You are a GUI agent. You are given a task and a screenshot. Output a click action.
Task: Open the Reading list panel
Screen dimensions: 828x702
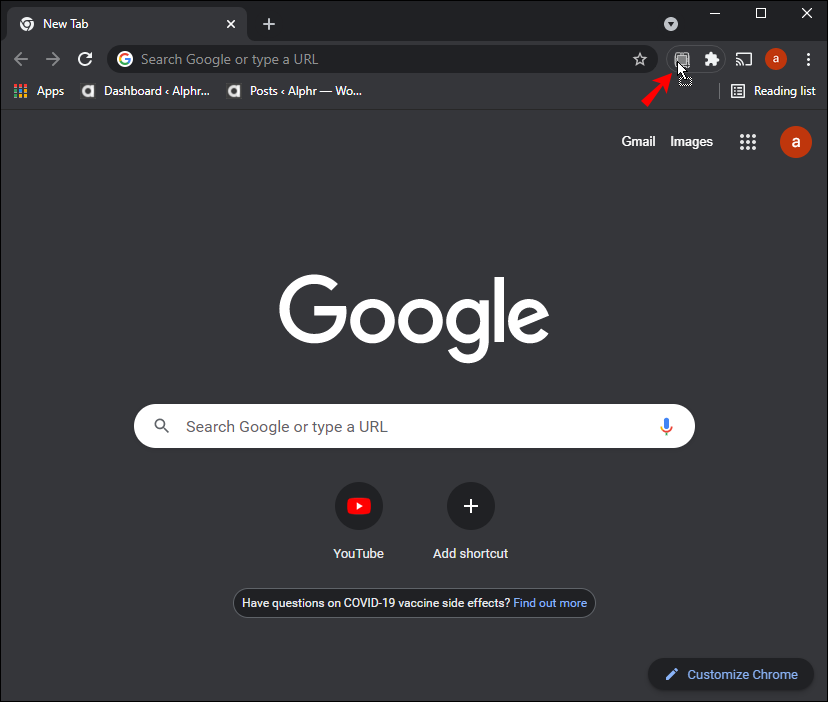773,91
